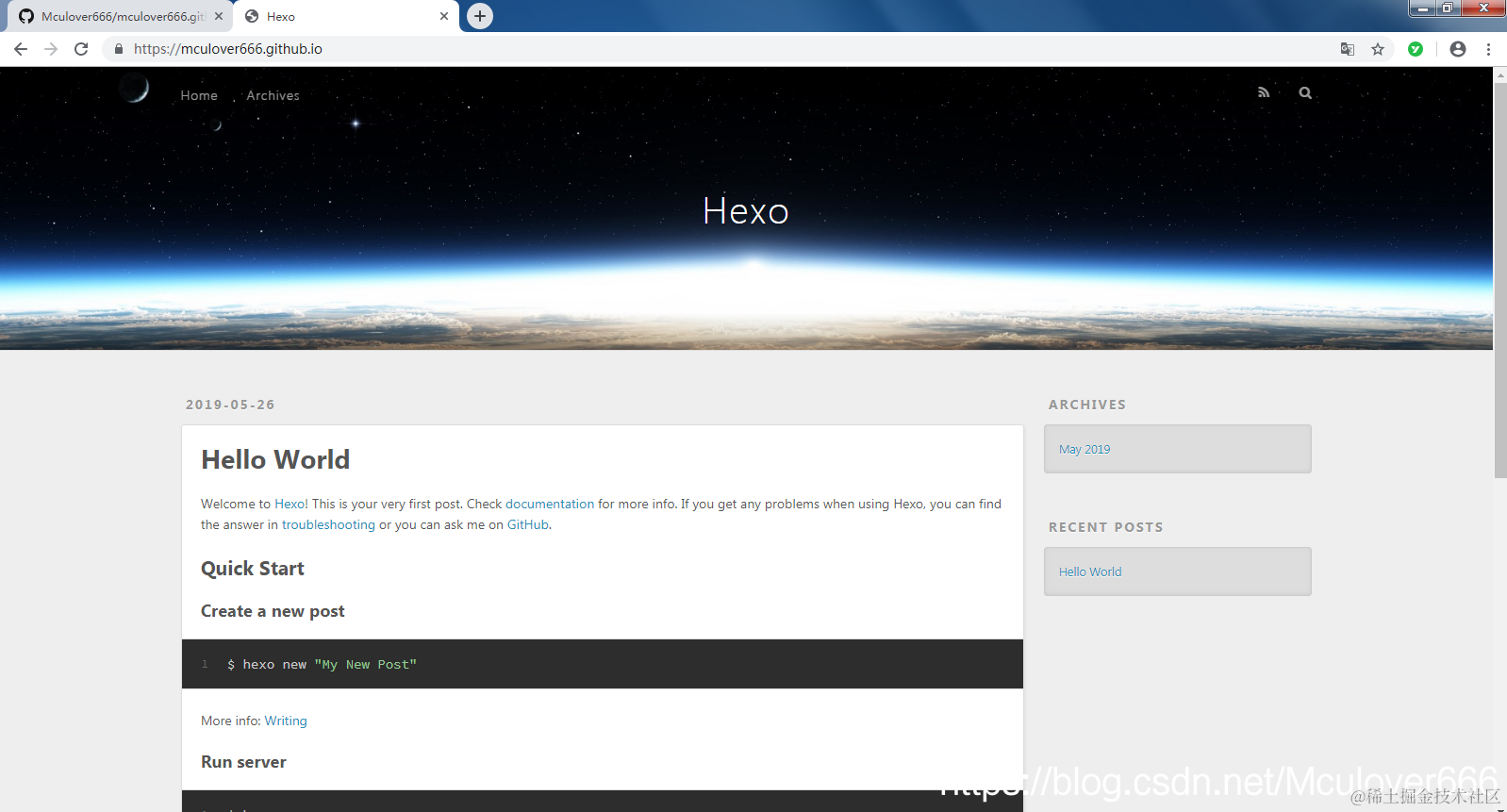
Task: Follow the Hexo link in welcome text
Action: (289, 504)
